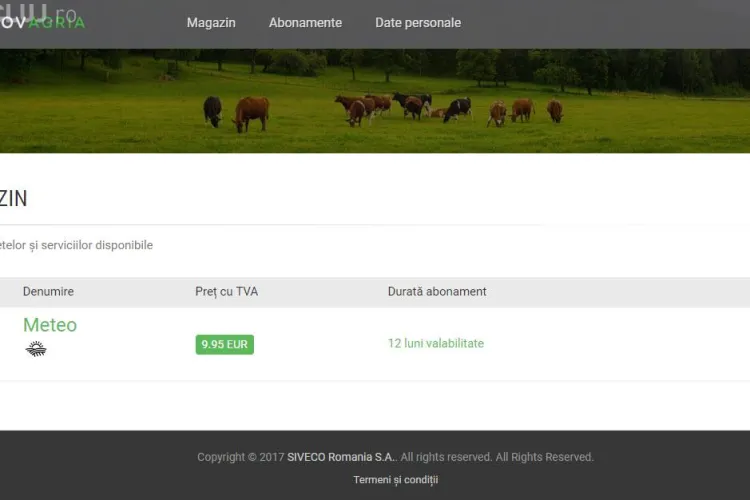Click the Meteo sun icon
750x500 pixels.
click(36, 349)
